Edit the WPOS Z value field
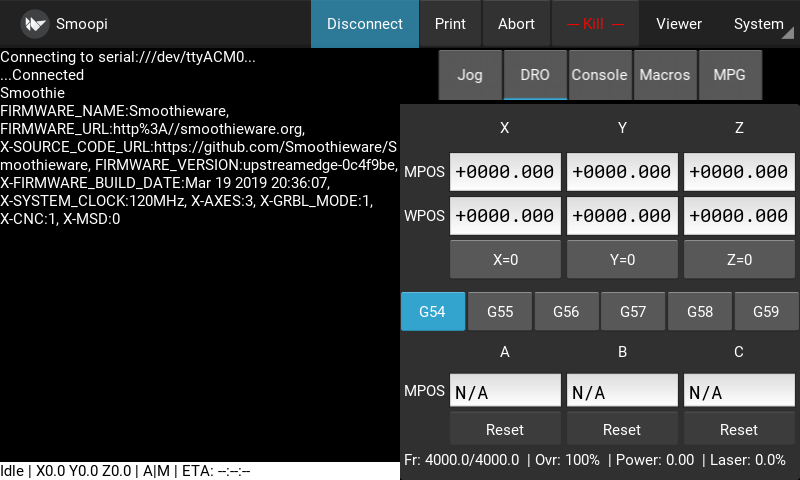 point(739,216)
